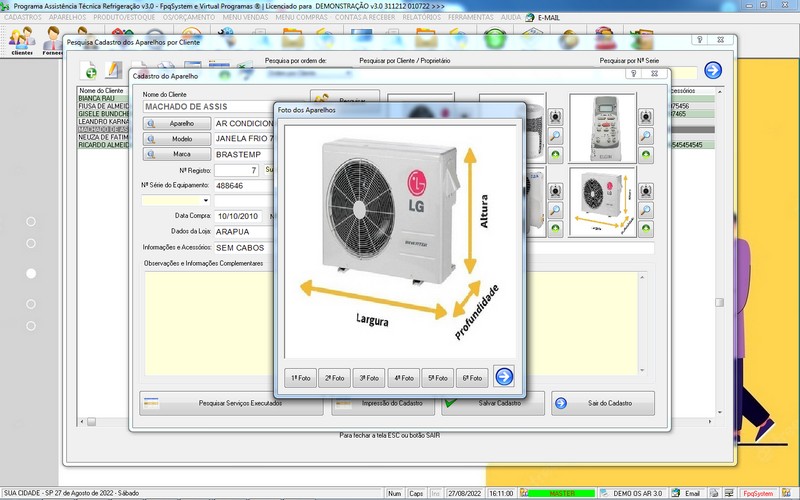Click the E-MAIL icon in menu bar
The image size is (800, 500).
click(x=530, y=17)
